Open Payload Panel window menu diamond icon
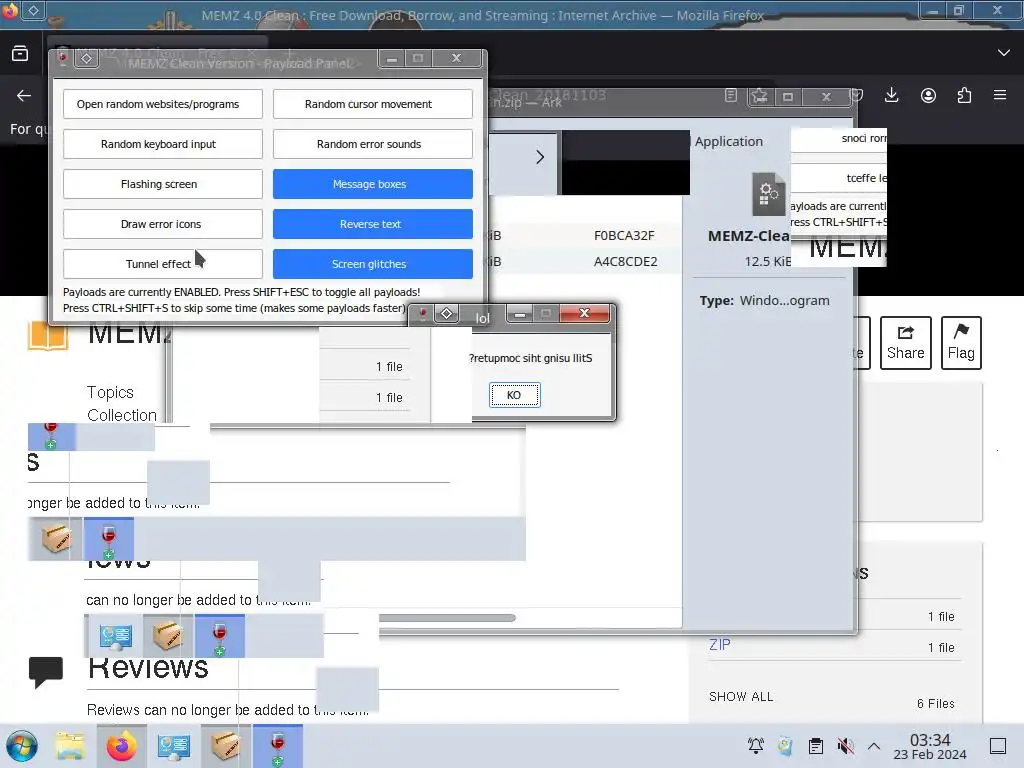Viewport: 1024px width, 768px height. [86, 59]
